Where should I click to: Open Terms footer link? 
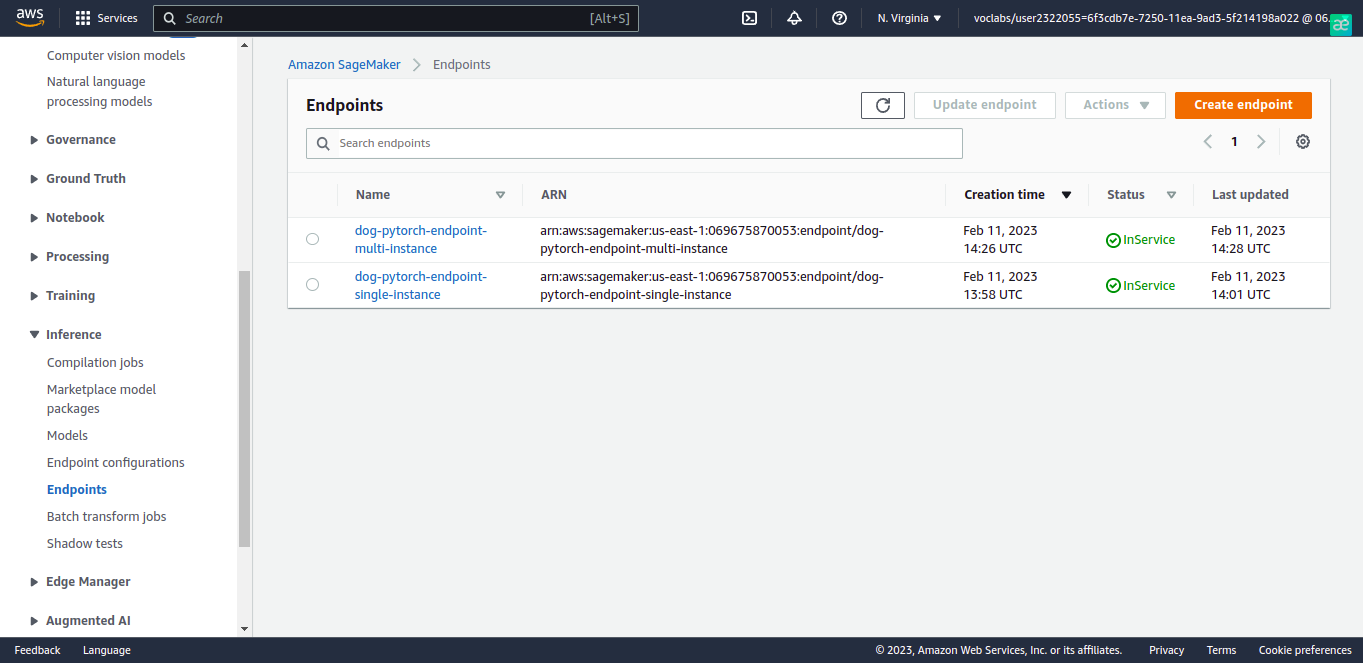click(1221, 650)
